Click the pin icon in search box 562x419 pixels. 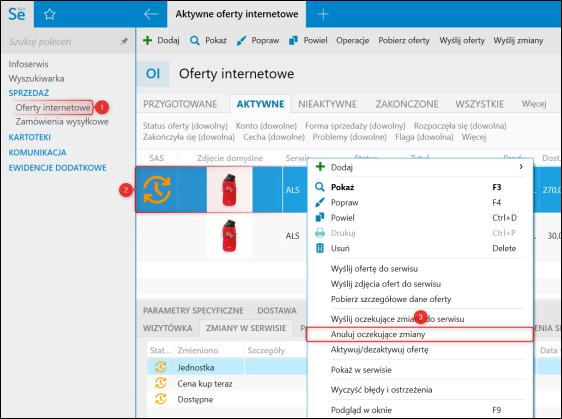[x=124, y=42]
